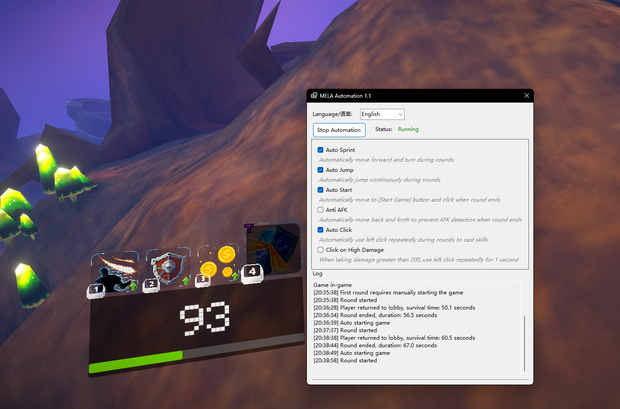The height and width of the screenshot is (409, 620).
Task: Enable the Anti AFK checkbox
Action: click(x=320, y=210)
